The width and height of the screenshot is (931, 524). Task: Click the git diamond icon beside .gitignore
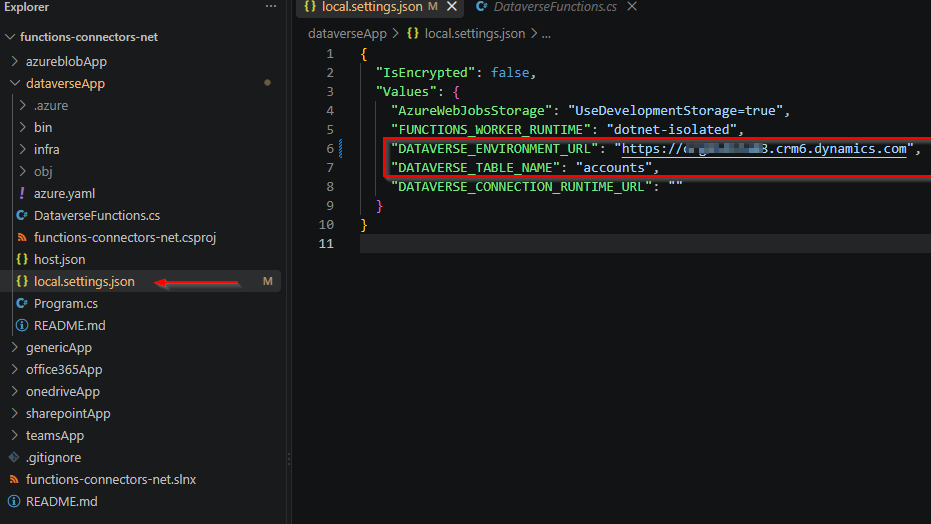[14, 457]
